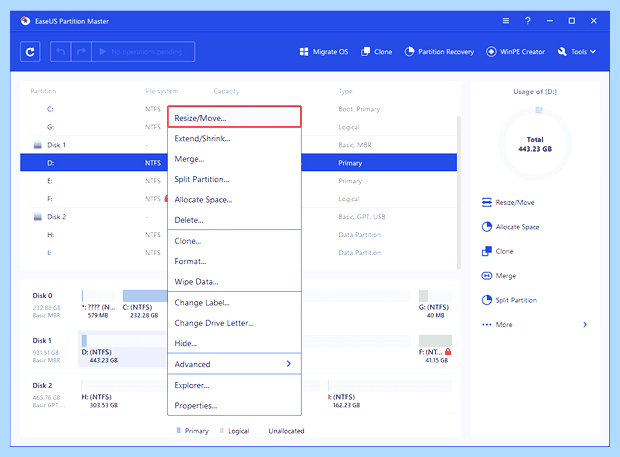
Task: Select Wipe Data... from context menu
Action: point(234,281)
